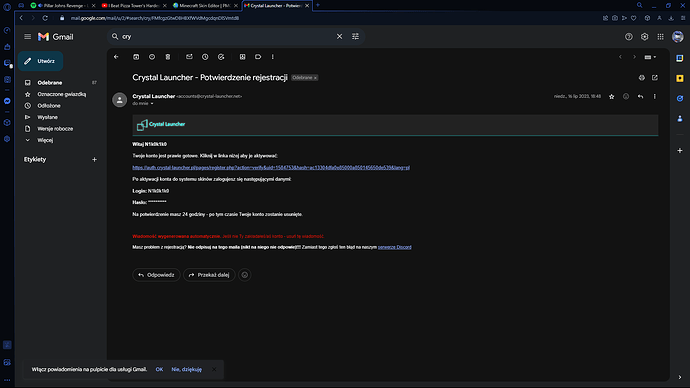Reply using arrow icon in message header
690x388 pixels.
click(x=640, y=96)
